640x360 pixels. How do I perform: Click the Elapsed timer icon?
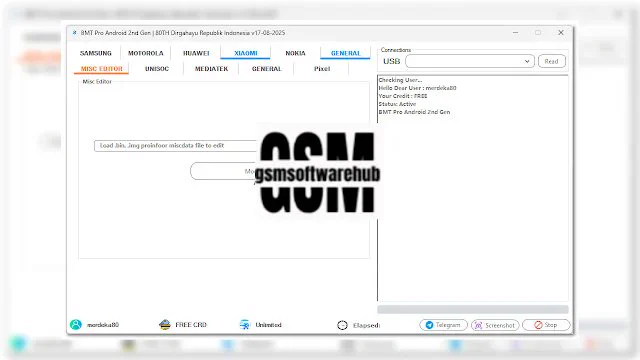[342, 325]
